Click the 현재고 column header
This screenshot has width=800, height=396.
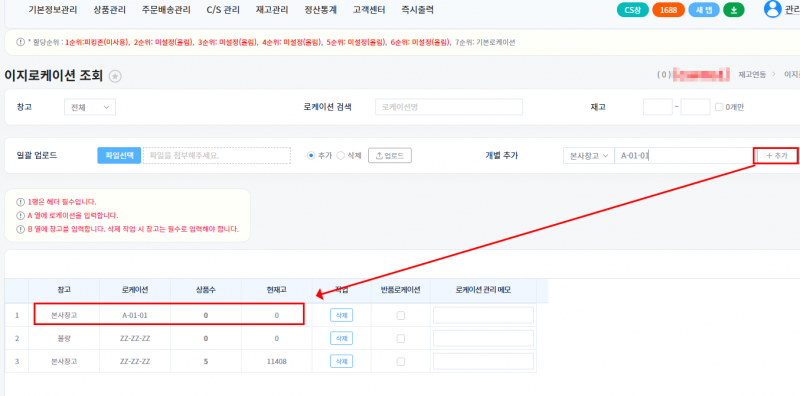(x=276, y=290)
